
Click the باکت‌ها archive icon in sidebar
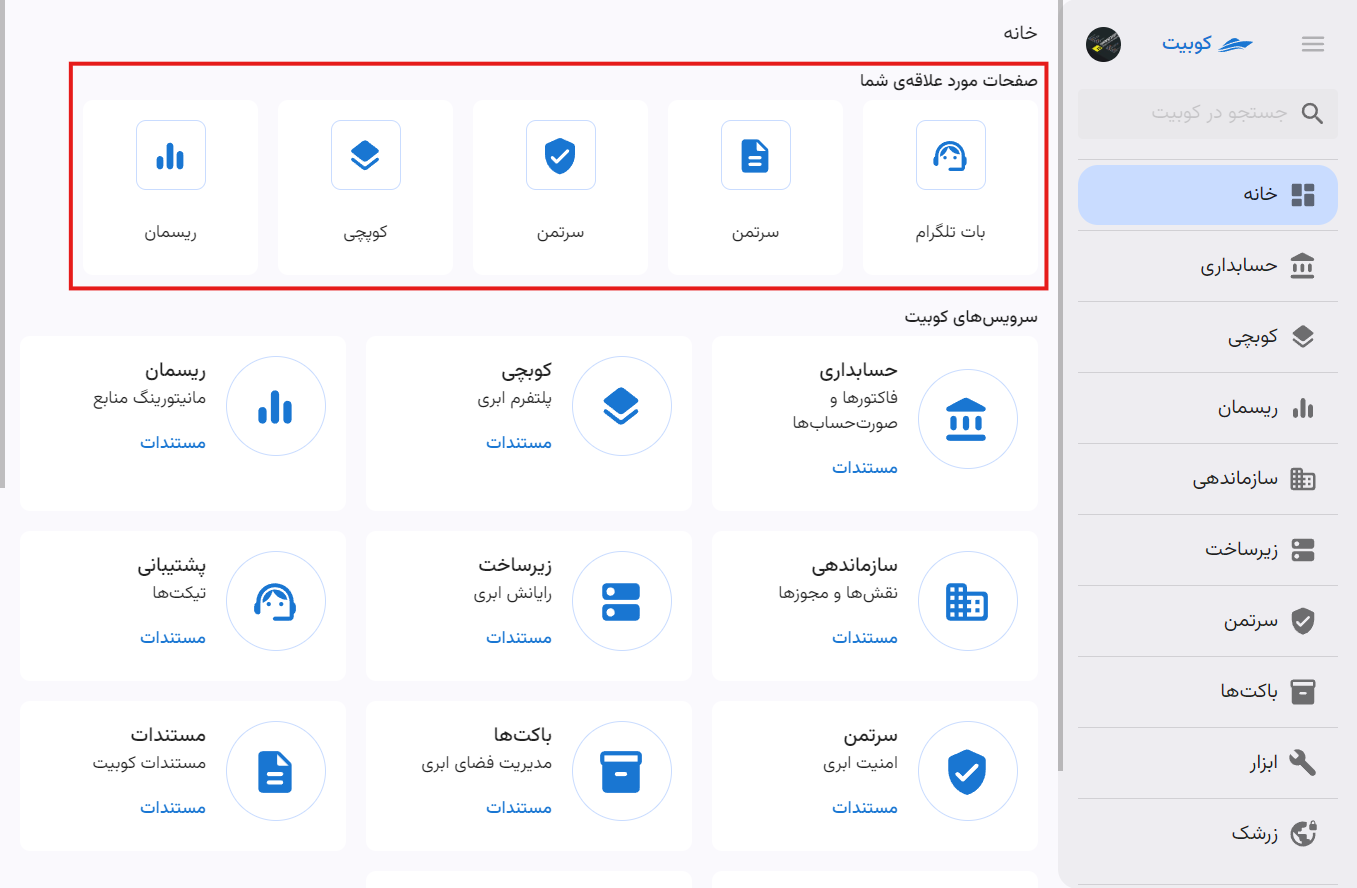coord(1303,692)
